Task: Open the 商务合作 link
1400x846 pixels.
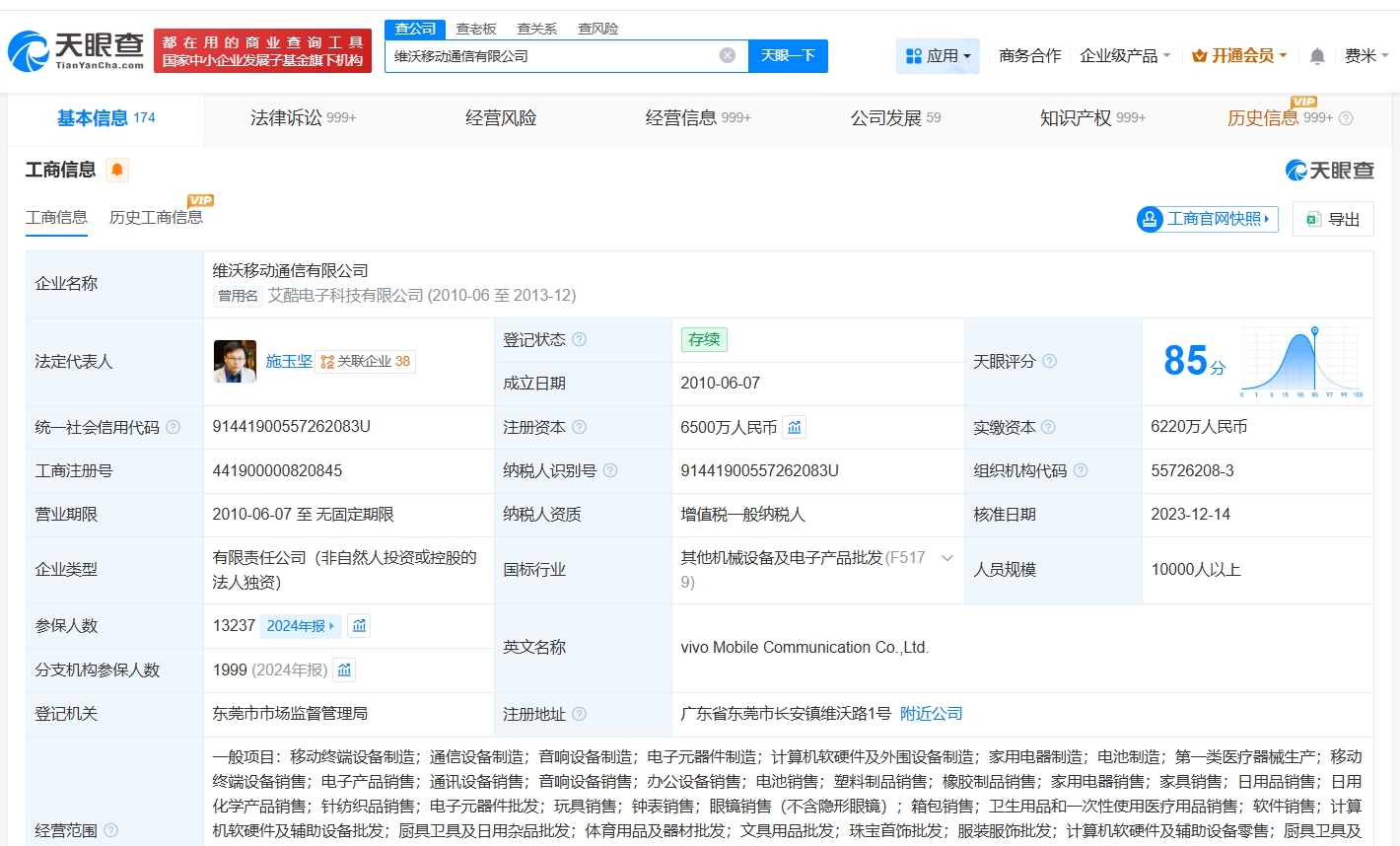Action: coord(1030,56)
